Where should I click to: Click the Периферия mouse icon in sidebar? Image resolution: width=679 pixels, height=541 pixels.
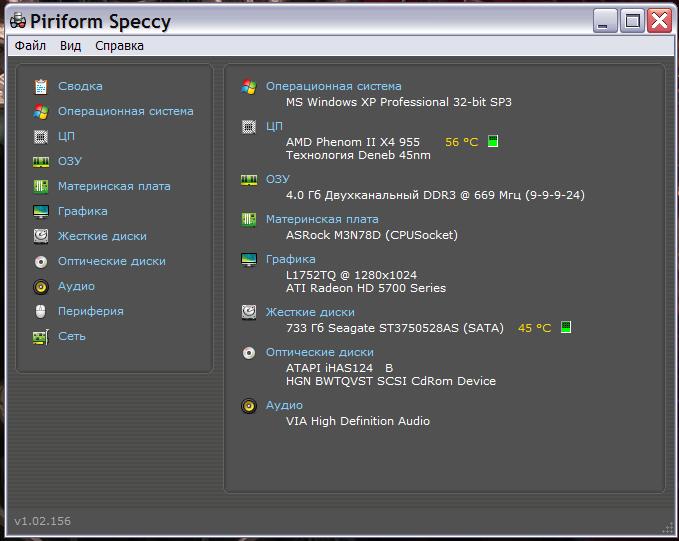[41, 311]
